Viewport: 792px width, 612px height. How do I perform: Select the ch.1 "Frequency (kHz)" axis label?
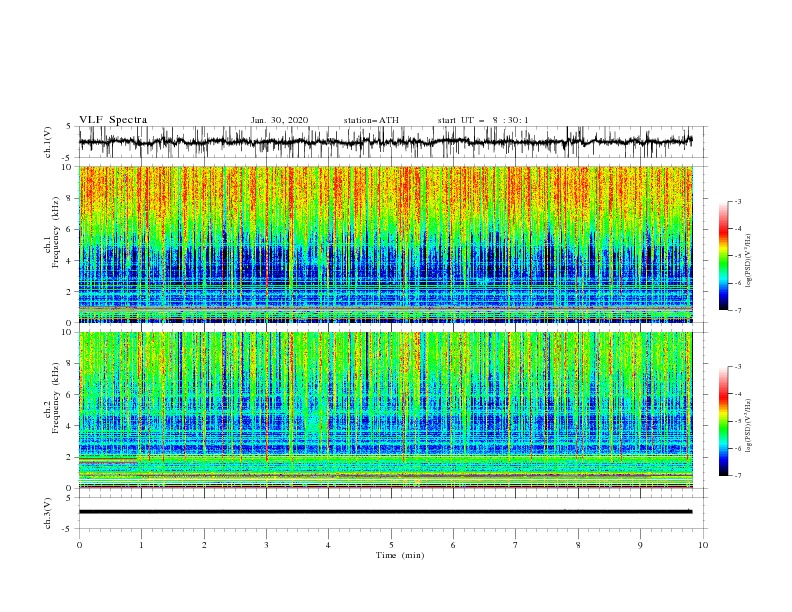pos(56,233)
